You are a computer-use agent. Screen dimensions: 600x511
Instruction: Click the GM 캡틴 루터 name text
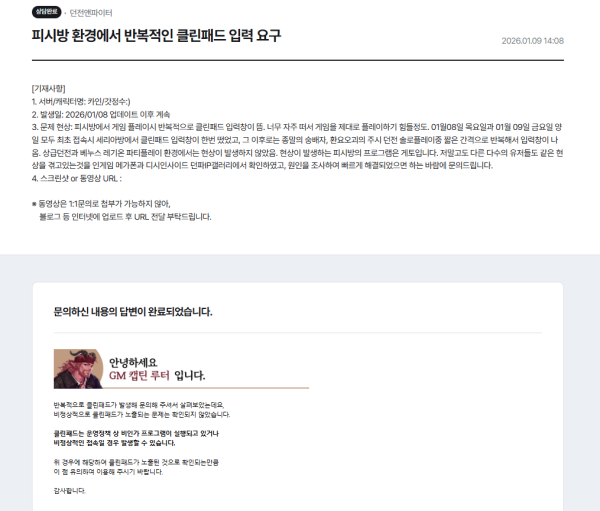click(139, 375)
